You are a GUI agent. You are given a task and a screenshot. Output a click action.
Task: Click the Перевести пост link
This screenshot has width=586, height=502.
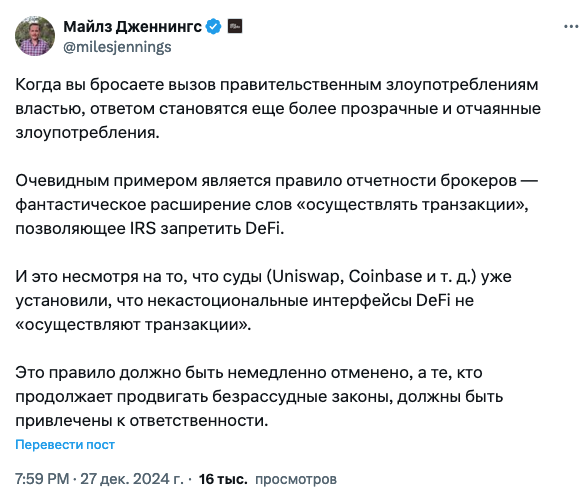65,444
